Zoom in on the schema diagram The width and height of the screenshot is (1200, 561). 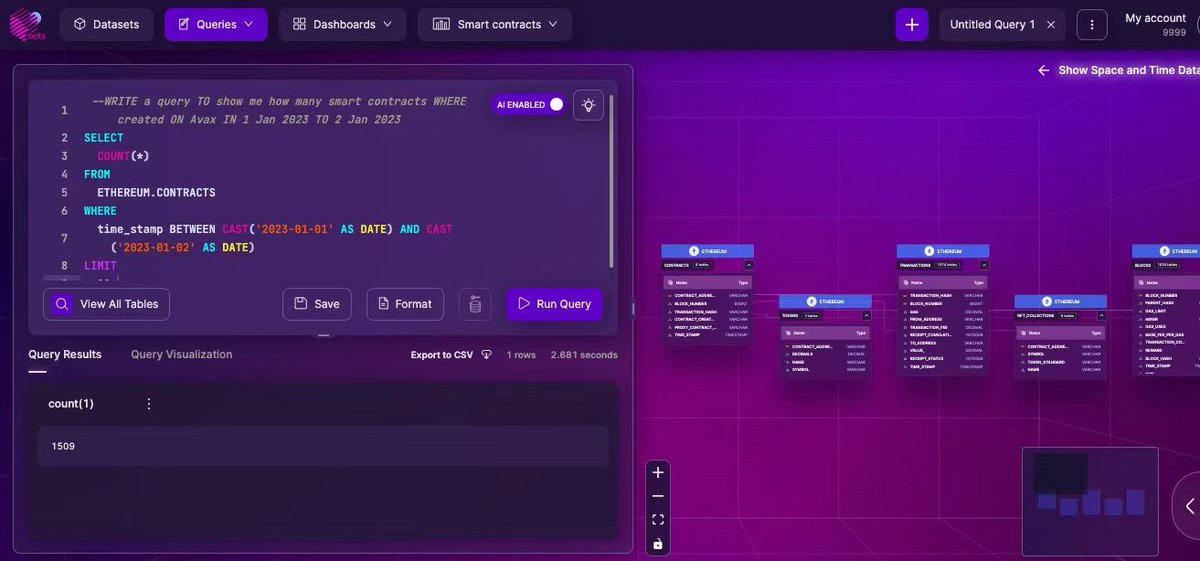click(x=657, y=472)
